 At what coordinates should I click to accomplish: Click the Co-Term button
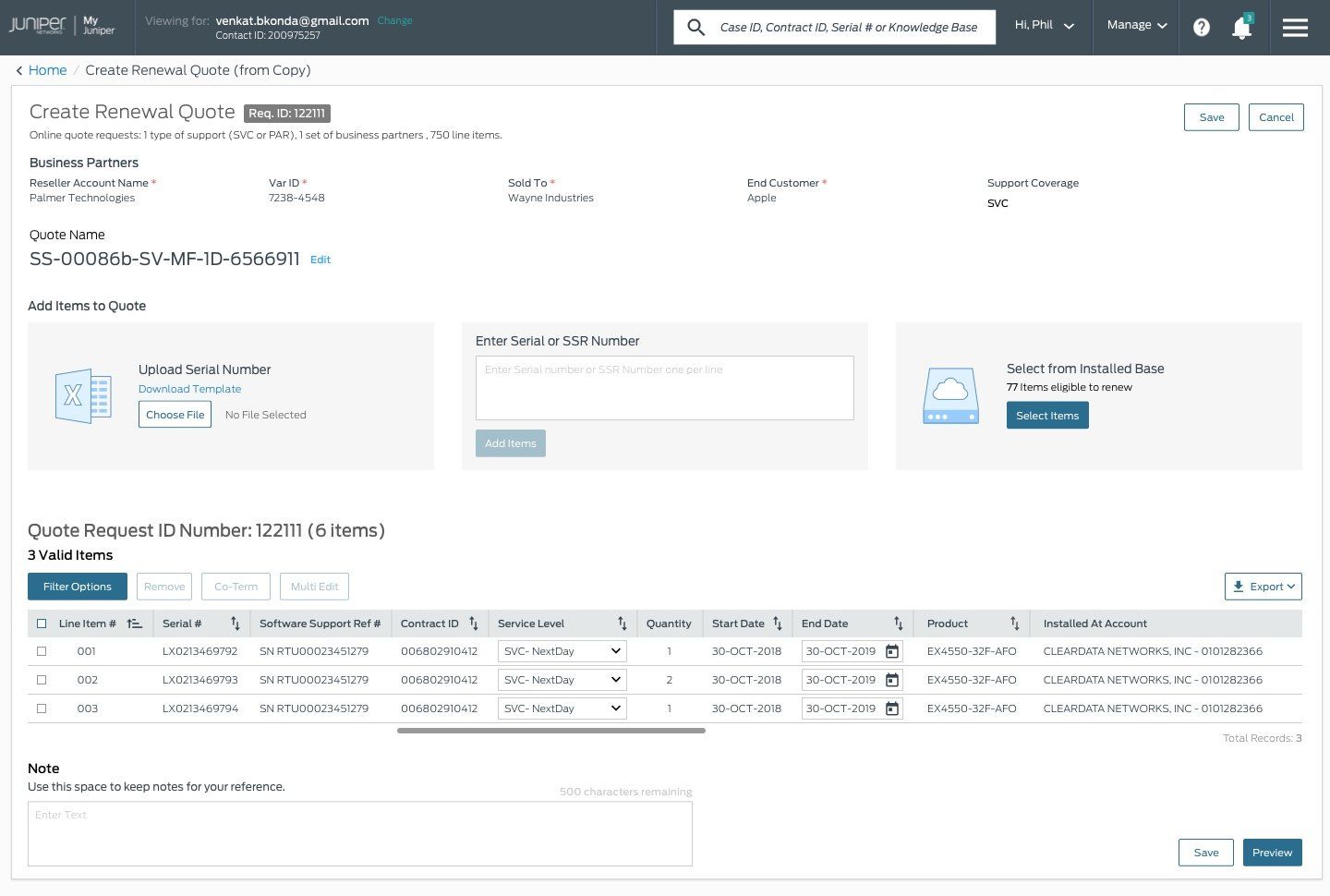click(236, 587)
